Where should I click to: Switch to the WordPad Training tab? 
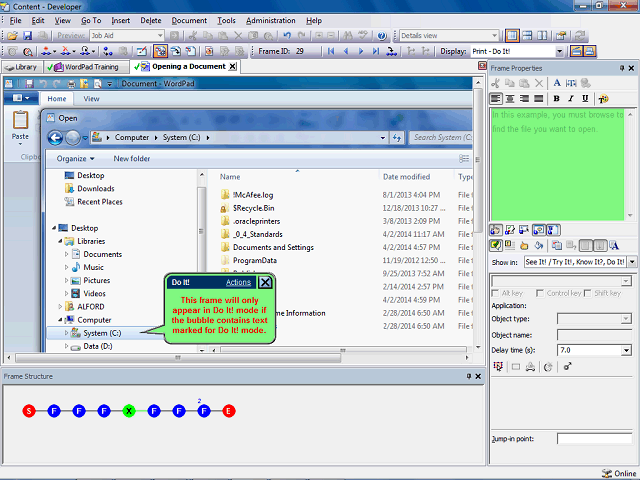point(87,67)
